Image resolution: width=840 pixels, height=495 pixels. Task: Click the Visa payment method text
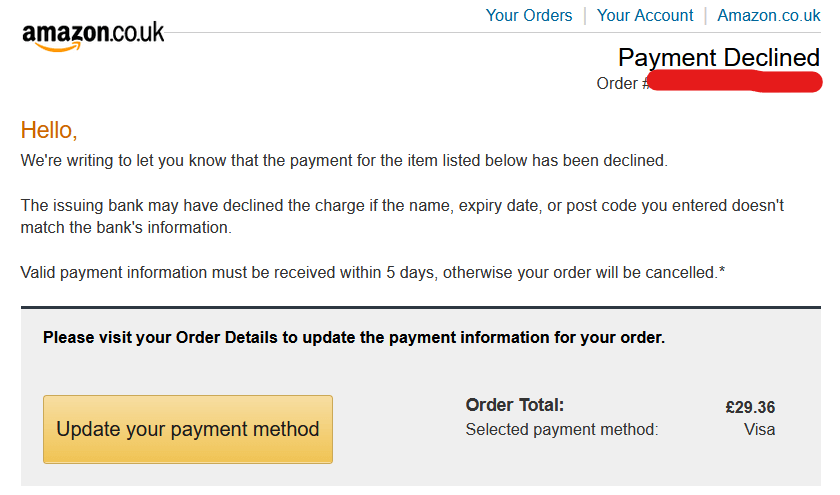pos(759,430)
